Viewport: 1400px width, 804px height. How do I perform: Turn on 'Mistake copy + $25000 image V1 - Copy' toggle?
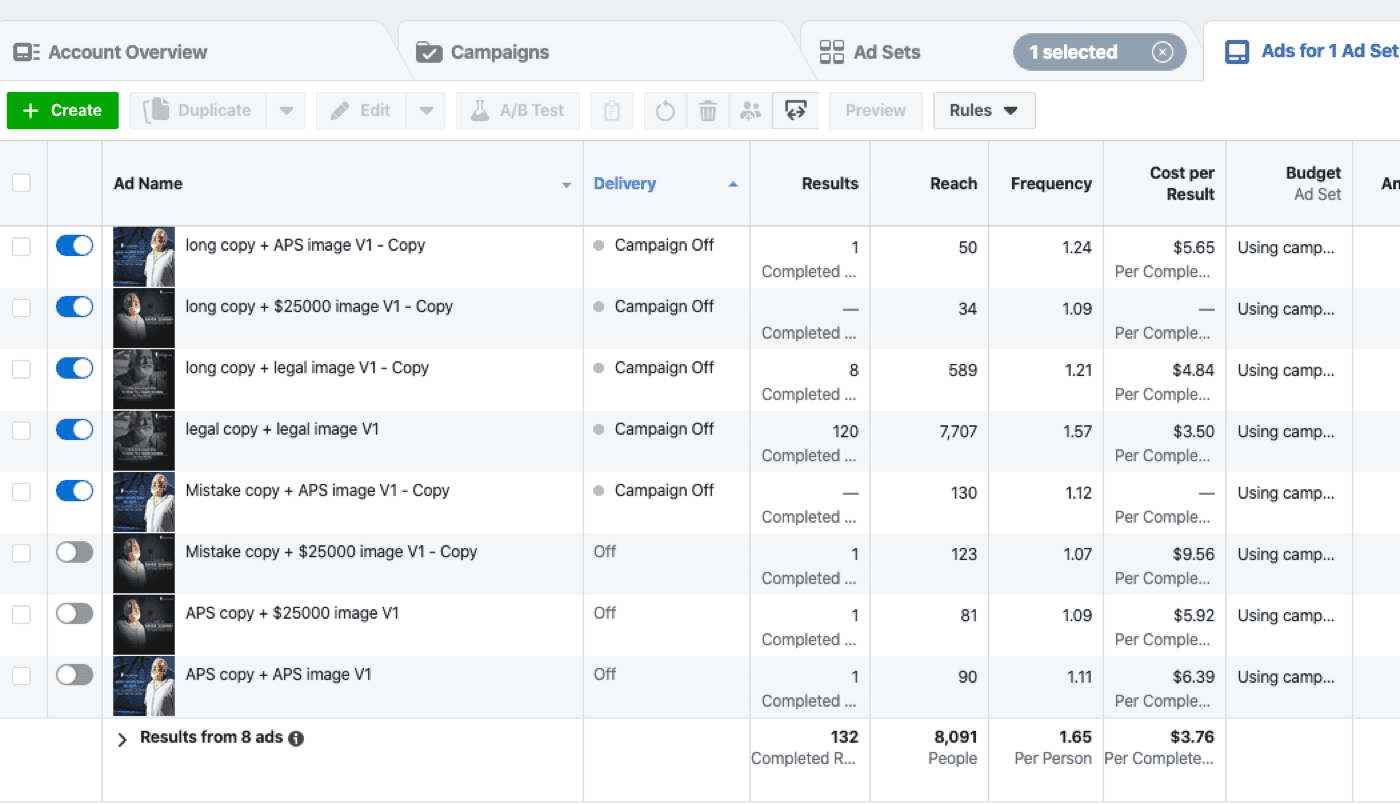[75, 552]
